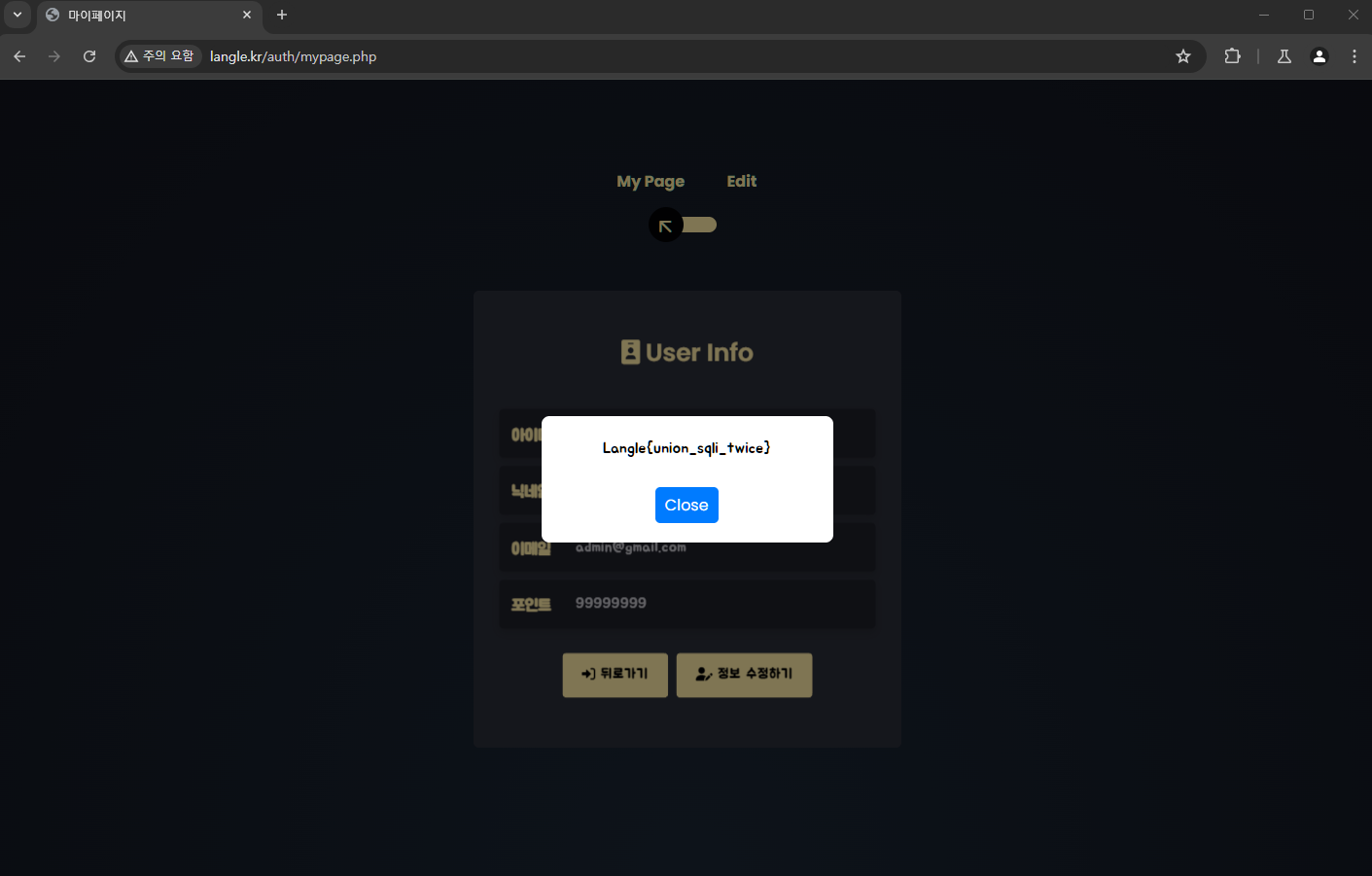Select the My Page tab label
The width and height of the screenshot is (1372, 876).
pyautogui.click(x=651, y=182)
